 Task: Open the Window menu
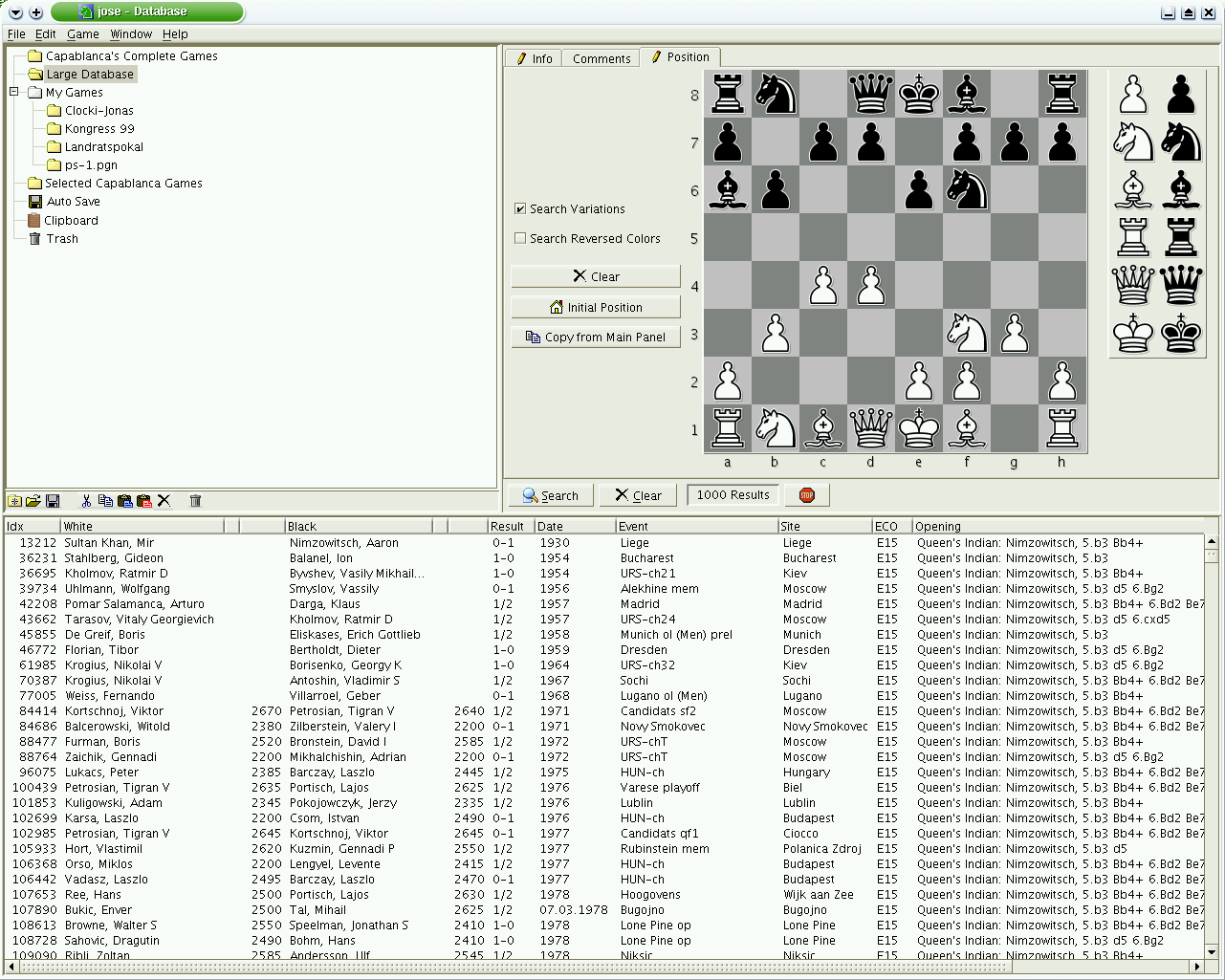pyautogui.click(x=131, y=34)
